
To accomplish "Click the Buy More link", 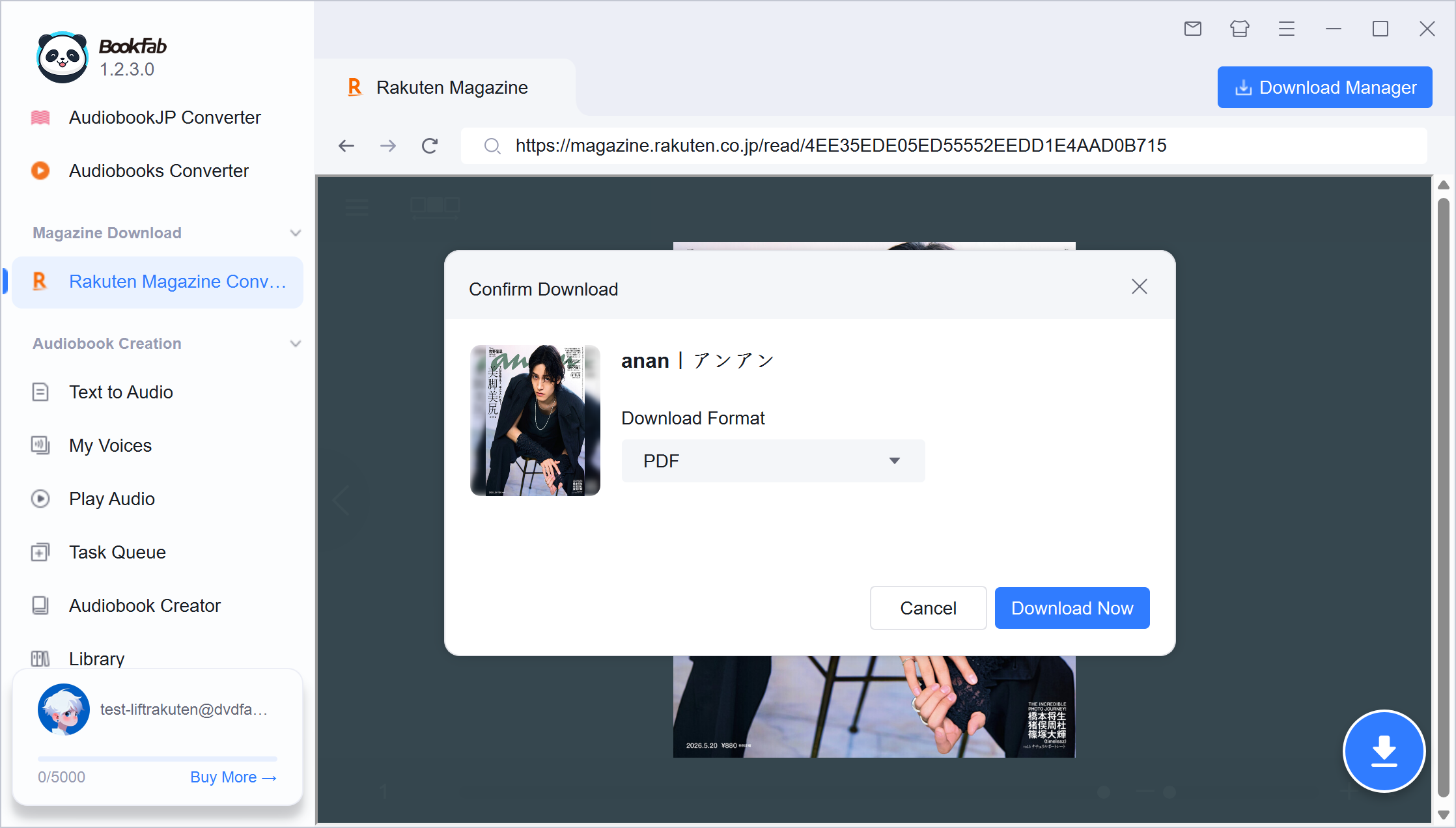I will pos(234,777).
